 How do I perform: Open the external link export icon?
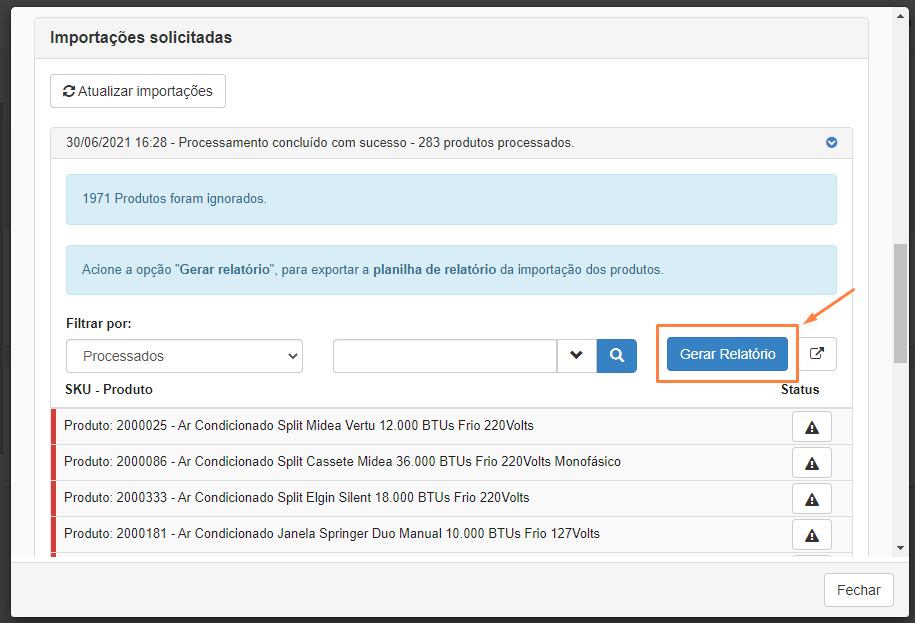[817, 354]
